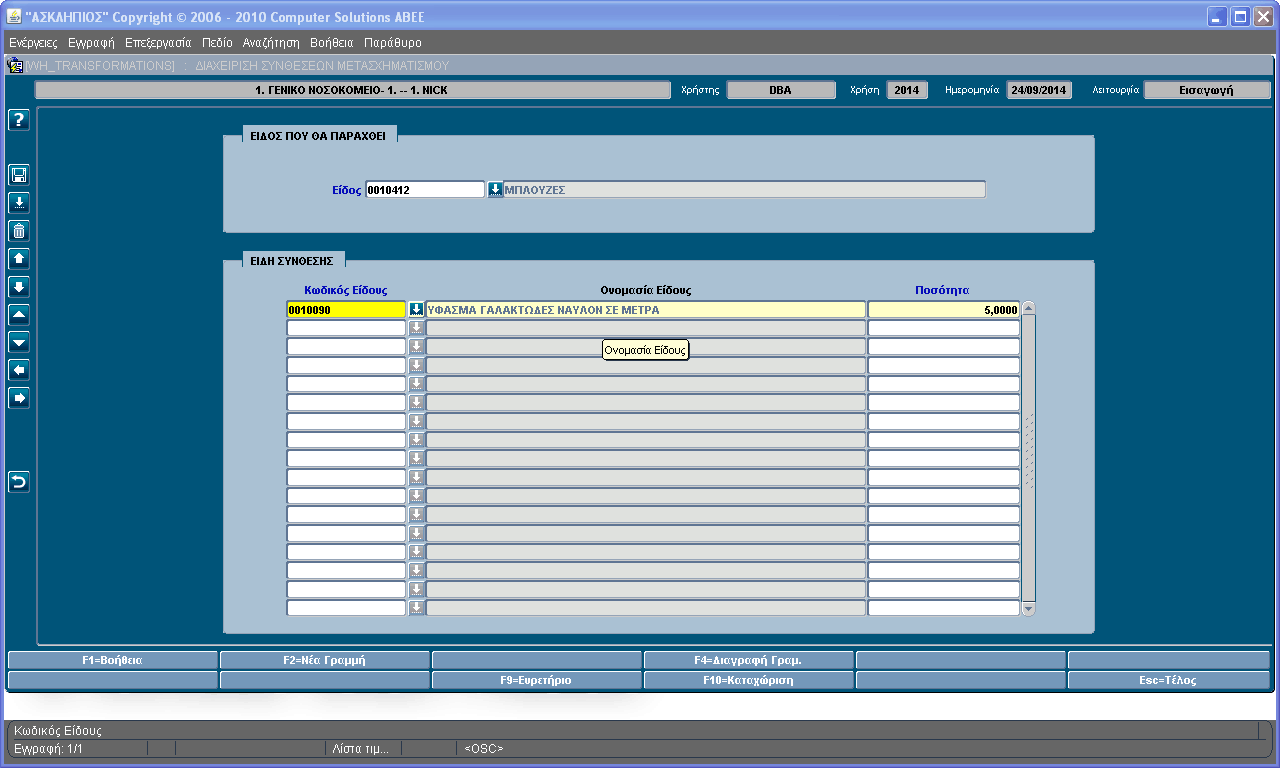The width and height of the screenshot is (1280, 768).
Task: Click the item code field with 0010090
Action: 346,310
